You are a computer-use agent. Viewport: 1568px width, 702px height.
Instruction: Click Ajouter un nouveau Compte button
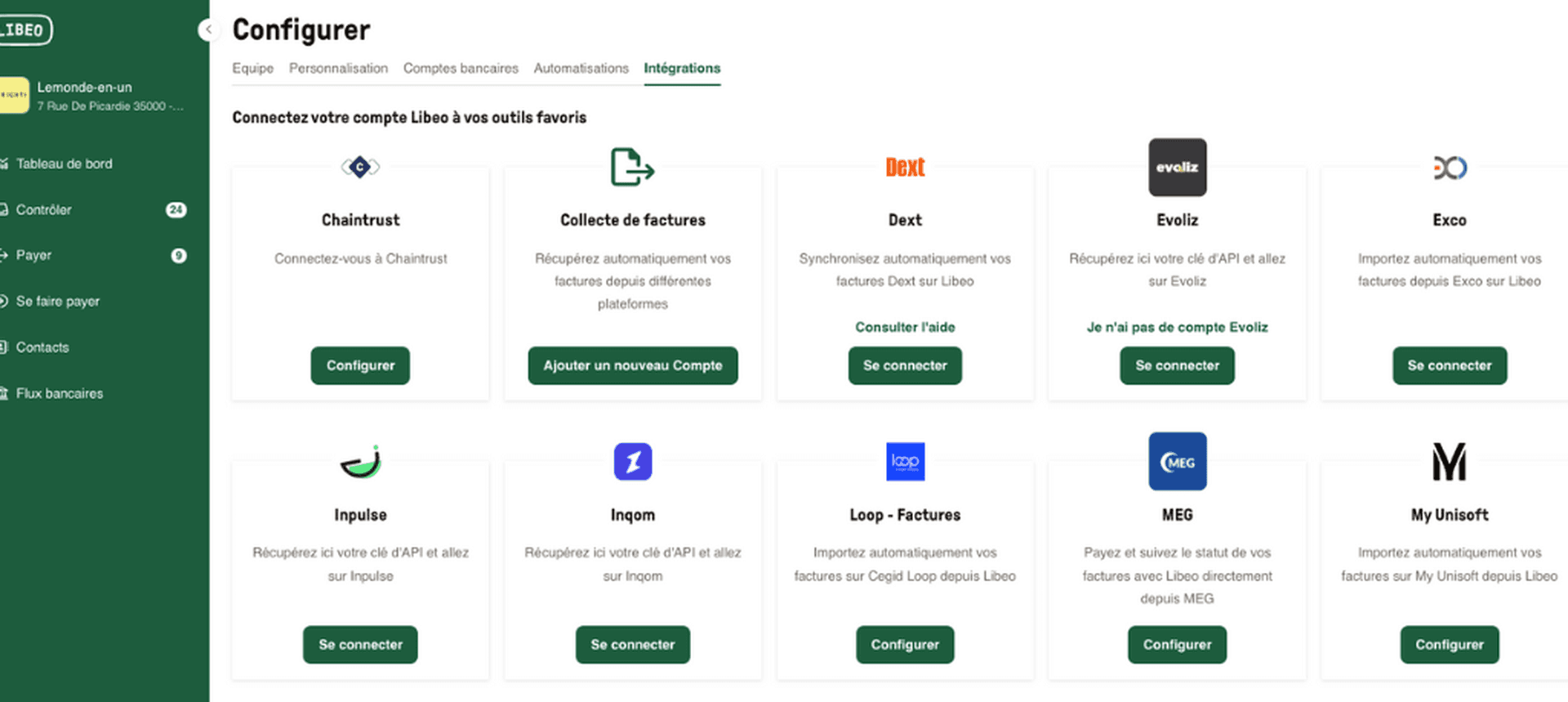[633, 365]
